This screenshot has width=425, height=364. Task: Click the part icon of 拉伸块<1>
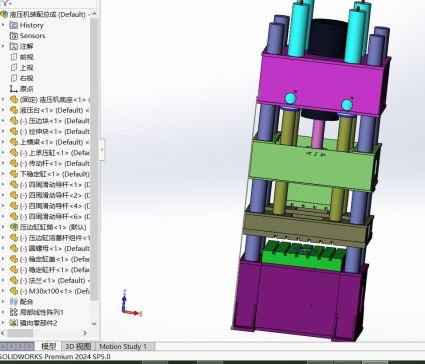[x=14, y=131]
